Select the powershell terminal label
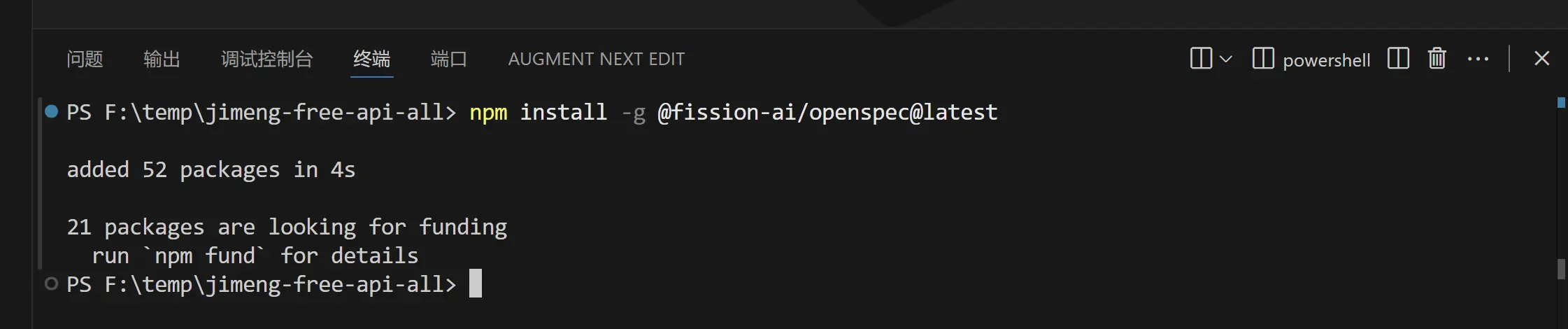The height and width of the screenshot is (329, 1568). [x=1326, y=60]
